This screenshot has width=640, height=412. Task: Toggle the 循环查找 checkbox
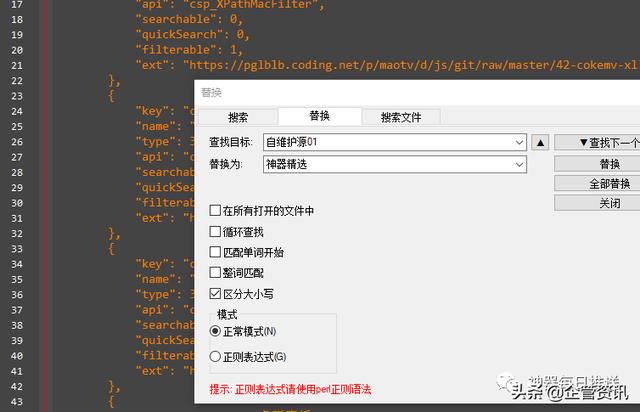click(215, 232)
